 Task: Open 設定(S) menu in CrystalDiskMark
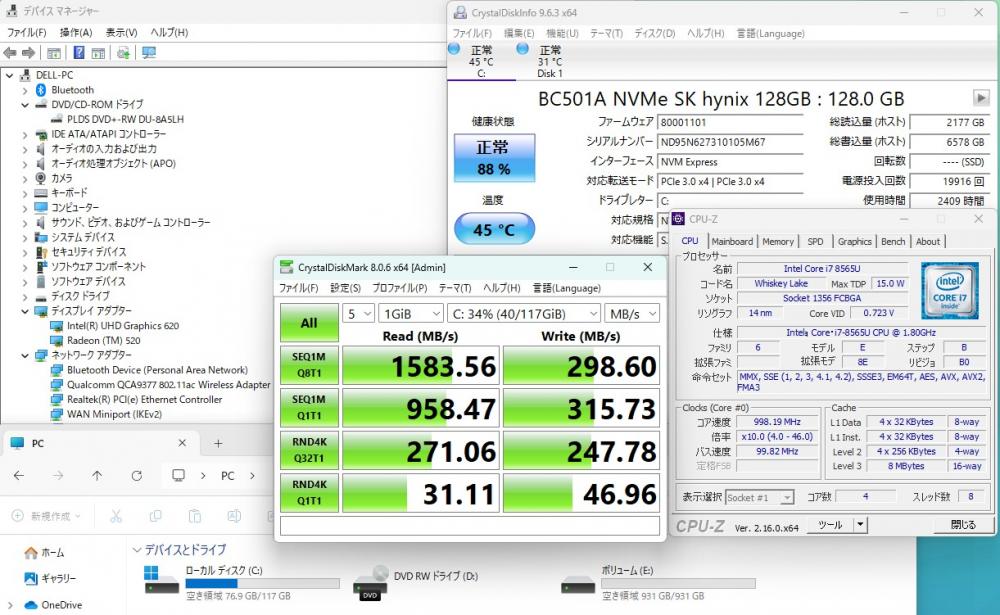[346, 288]
